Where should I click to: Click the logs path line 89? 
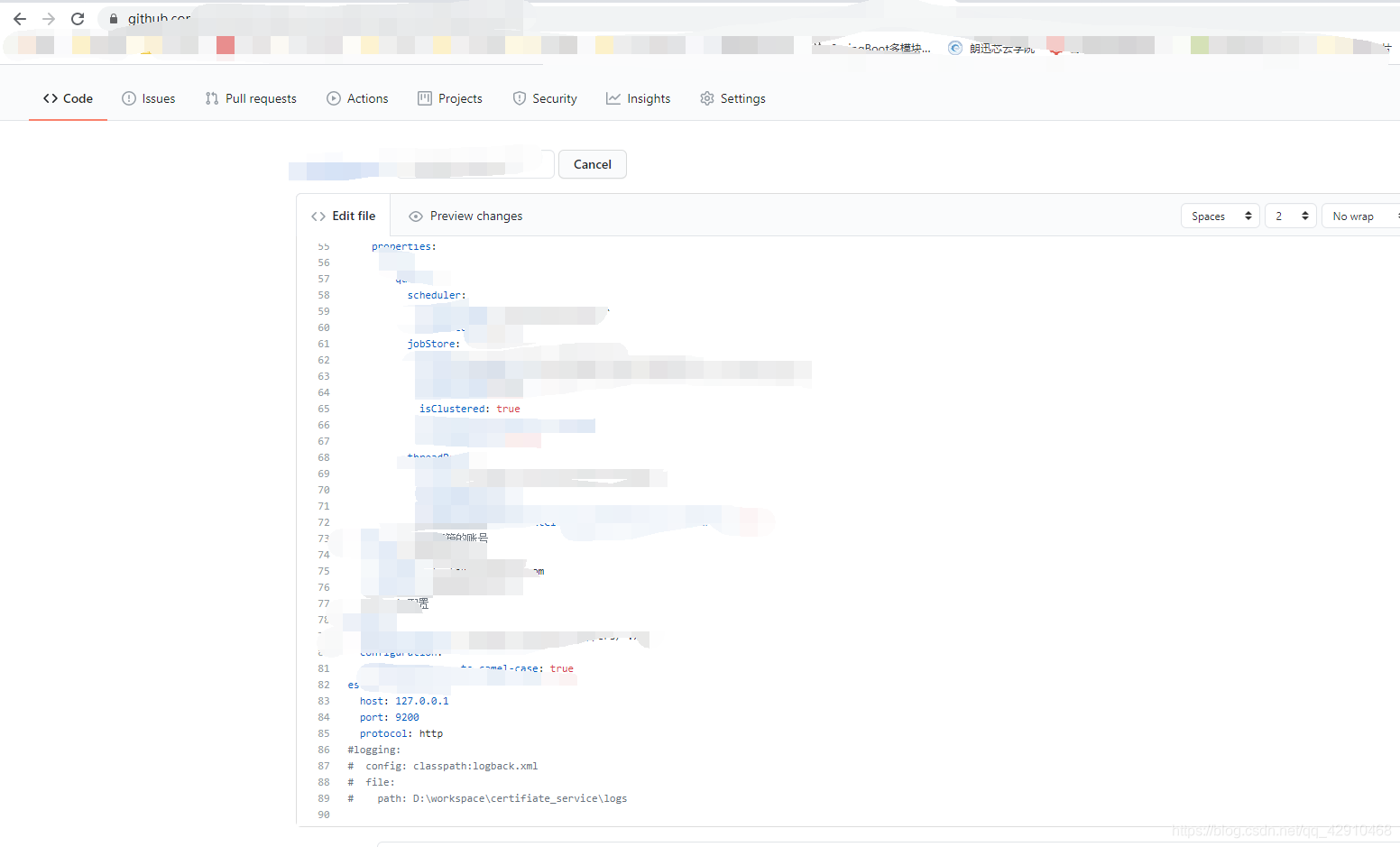487,798
